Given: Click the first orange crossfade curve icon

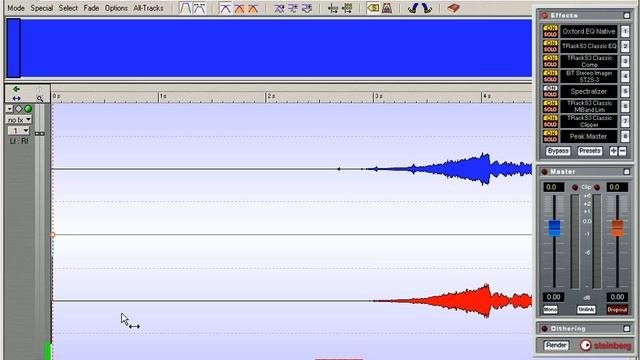Looking at the screenshot, I should coord(239,8).
